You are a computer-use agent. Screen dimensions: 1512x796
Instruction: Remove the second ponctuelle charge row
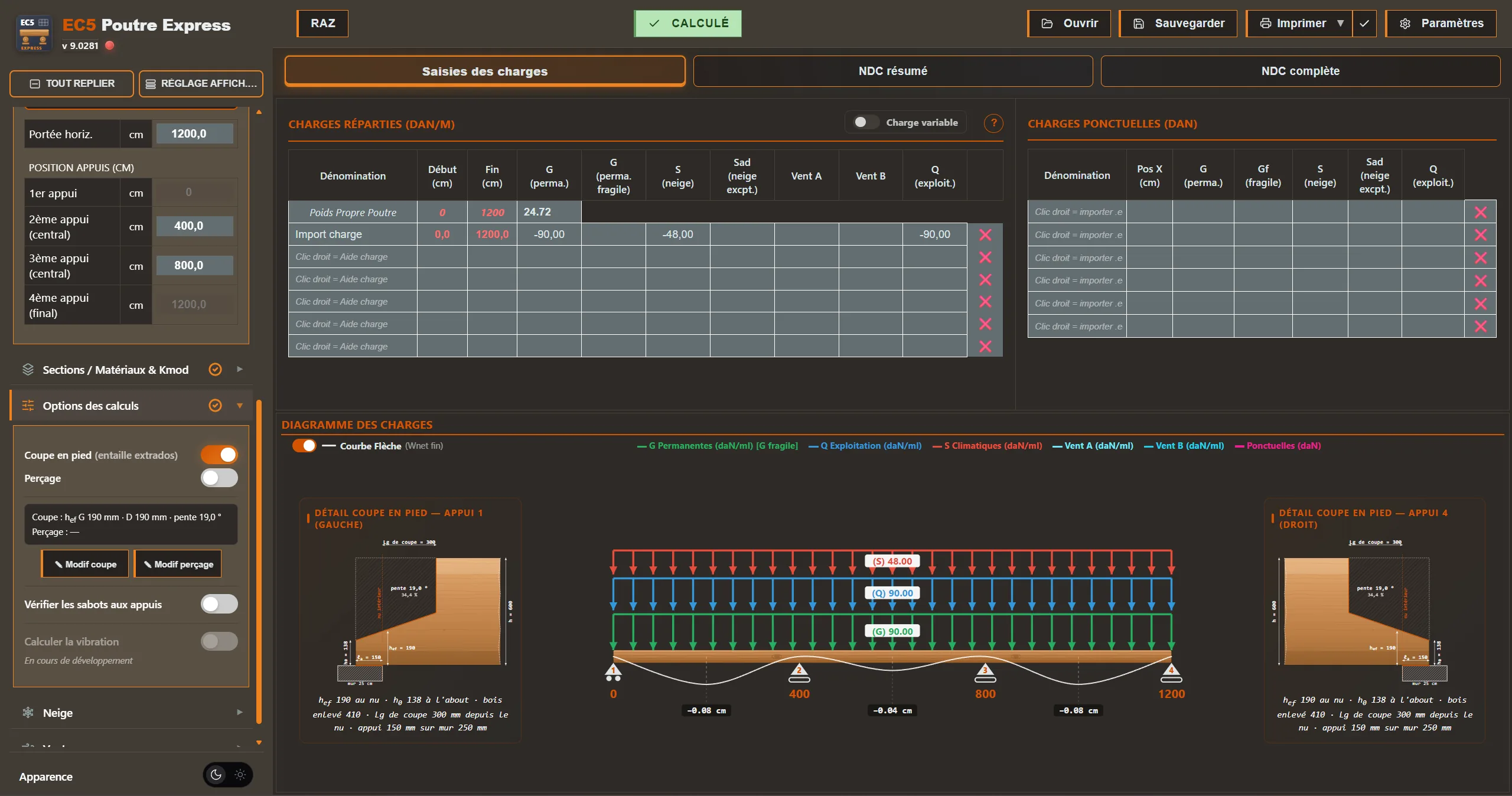click(1480, 235)
